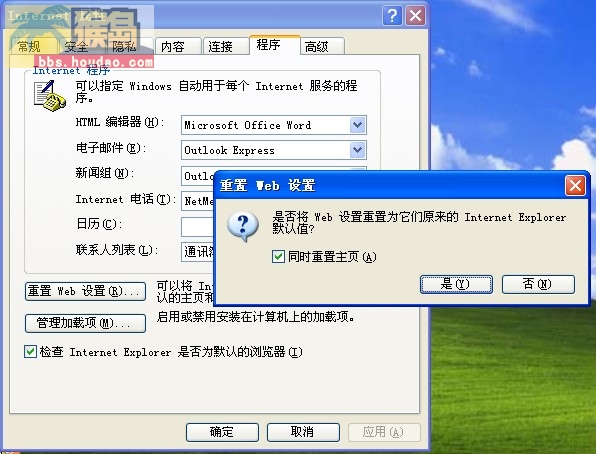Uncheck 同时重置主页 checkbox

click(278, 257)
